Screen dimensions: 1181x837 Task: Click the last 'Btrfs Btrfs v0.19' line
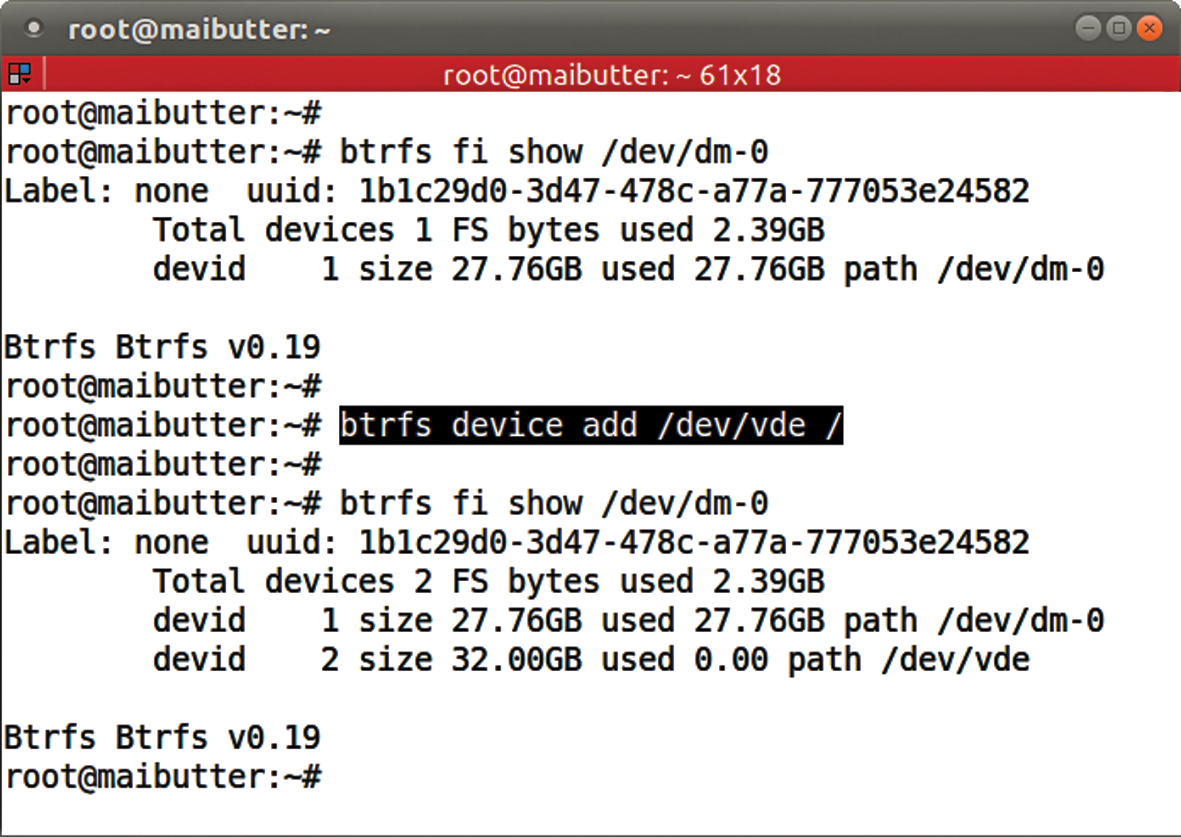coord(163,738)
